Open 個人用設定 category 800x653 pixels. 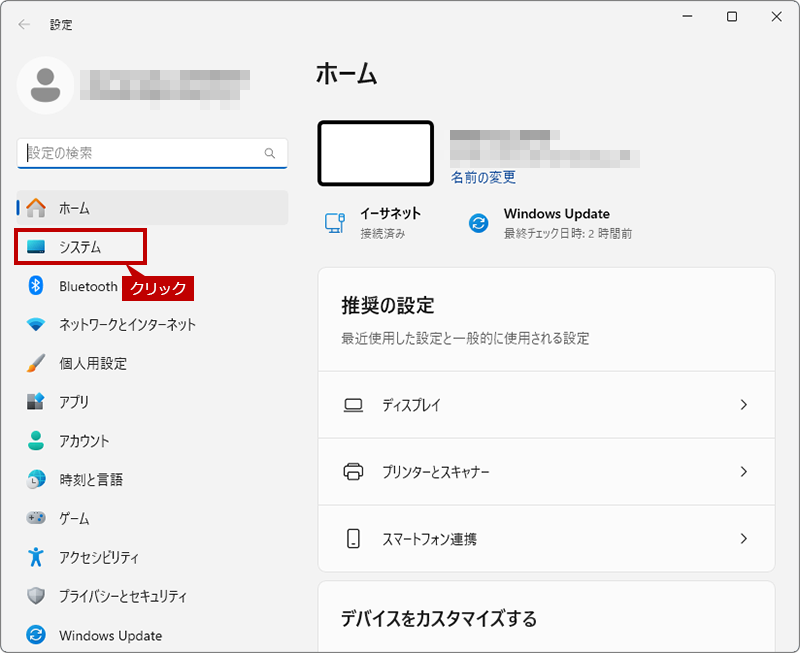153,363
